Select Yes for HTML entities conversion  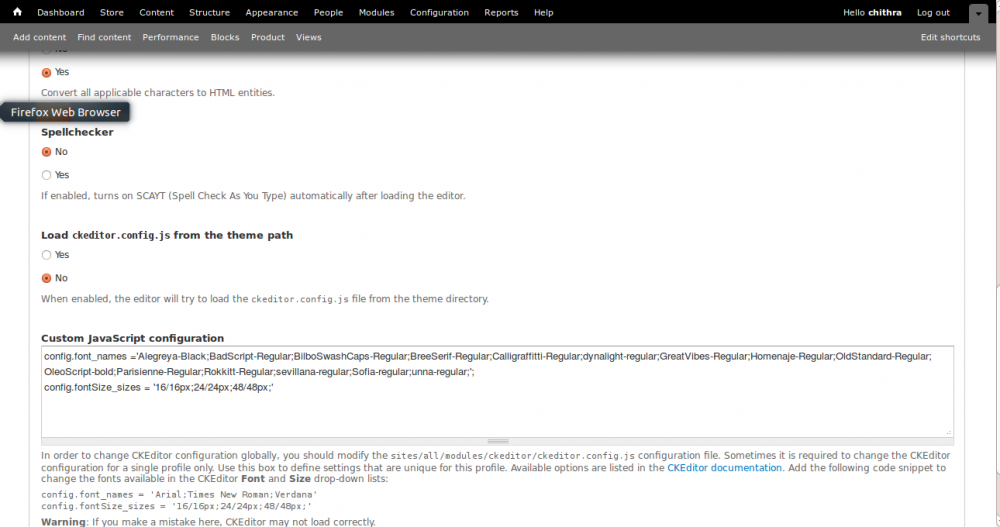46,72
